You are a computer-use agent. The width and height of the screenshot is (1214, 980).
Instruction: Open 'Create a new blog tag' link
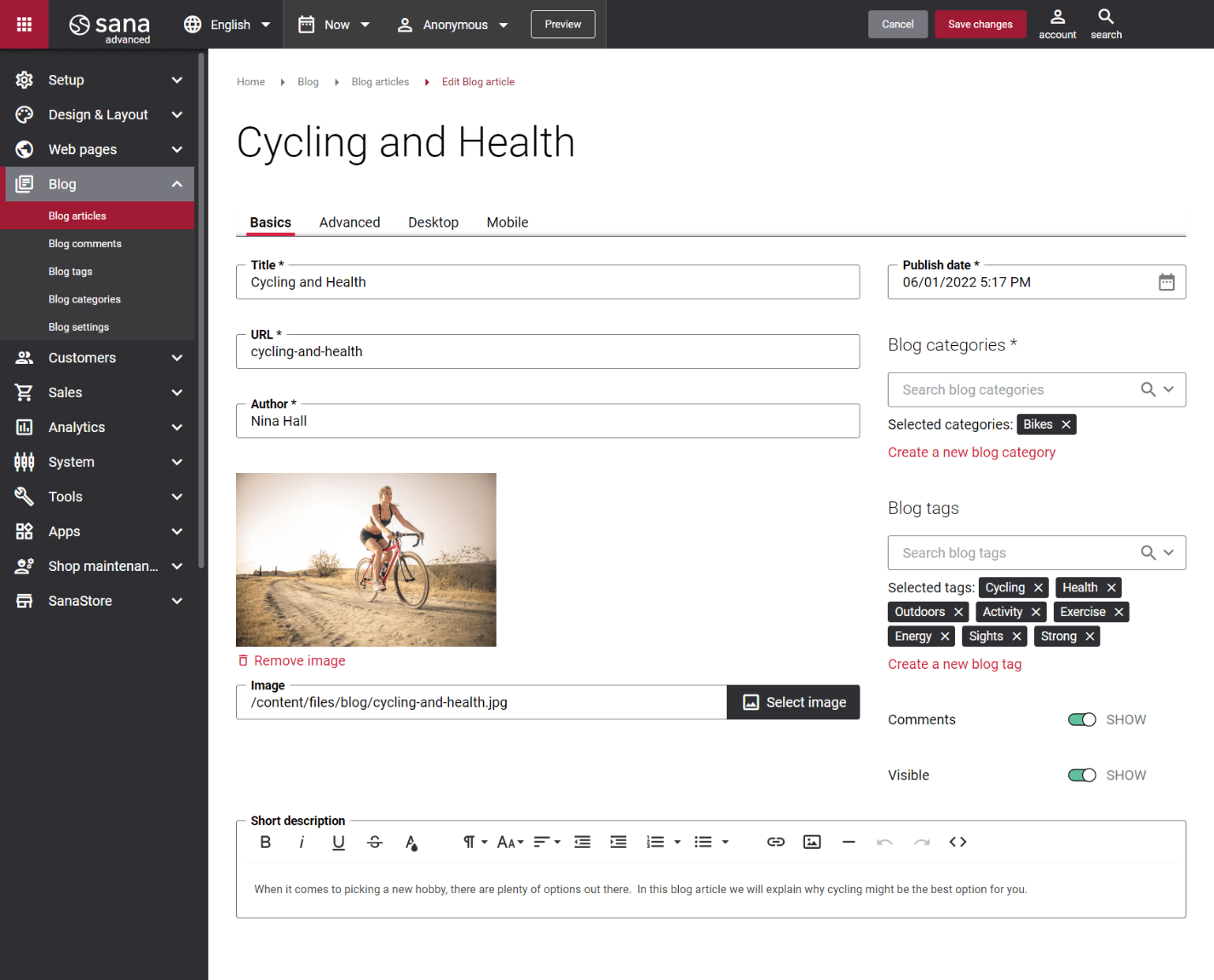coord(954,664)
